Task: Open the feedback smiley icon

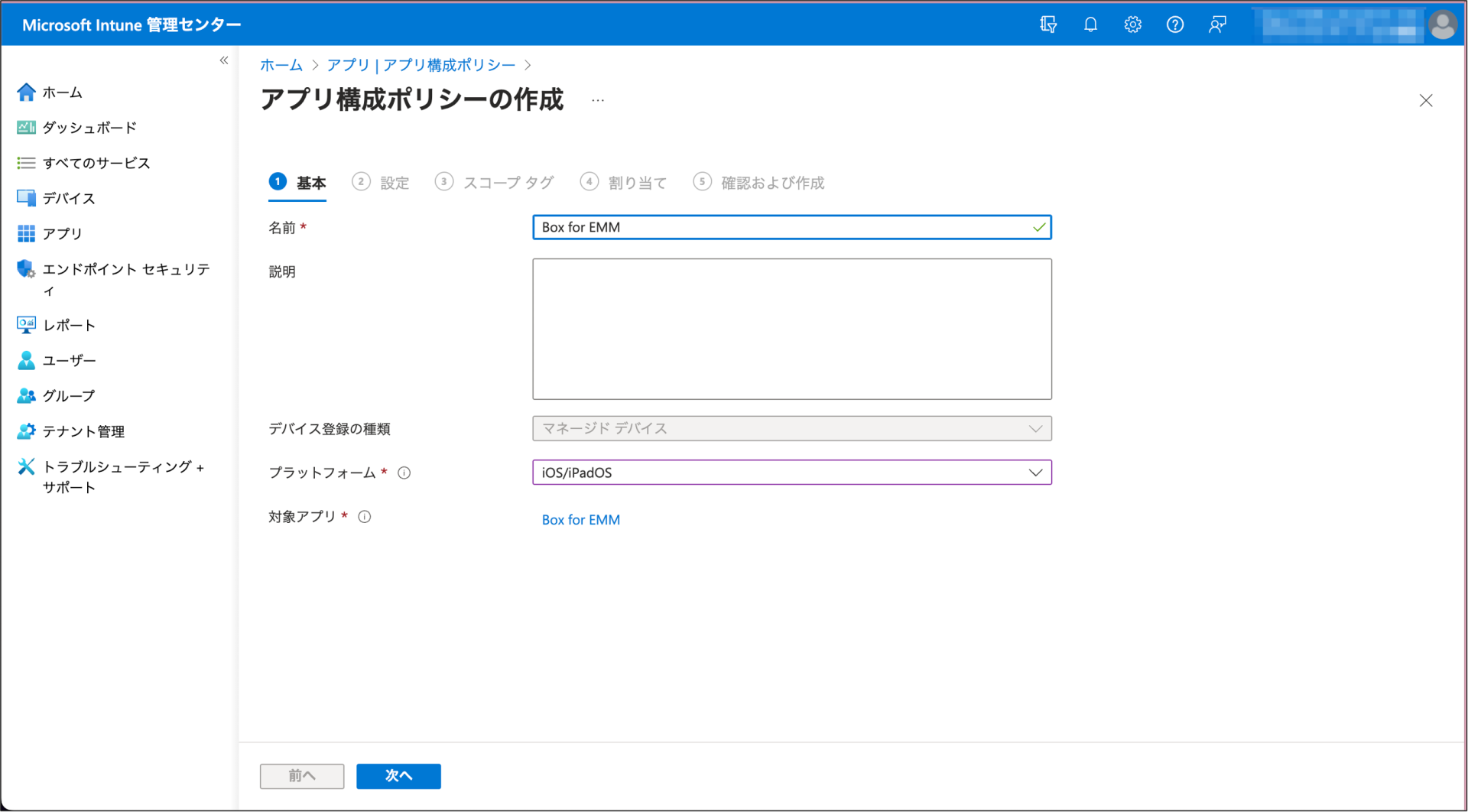Action: (x=1216, y=24)
